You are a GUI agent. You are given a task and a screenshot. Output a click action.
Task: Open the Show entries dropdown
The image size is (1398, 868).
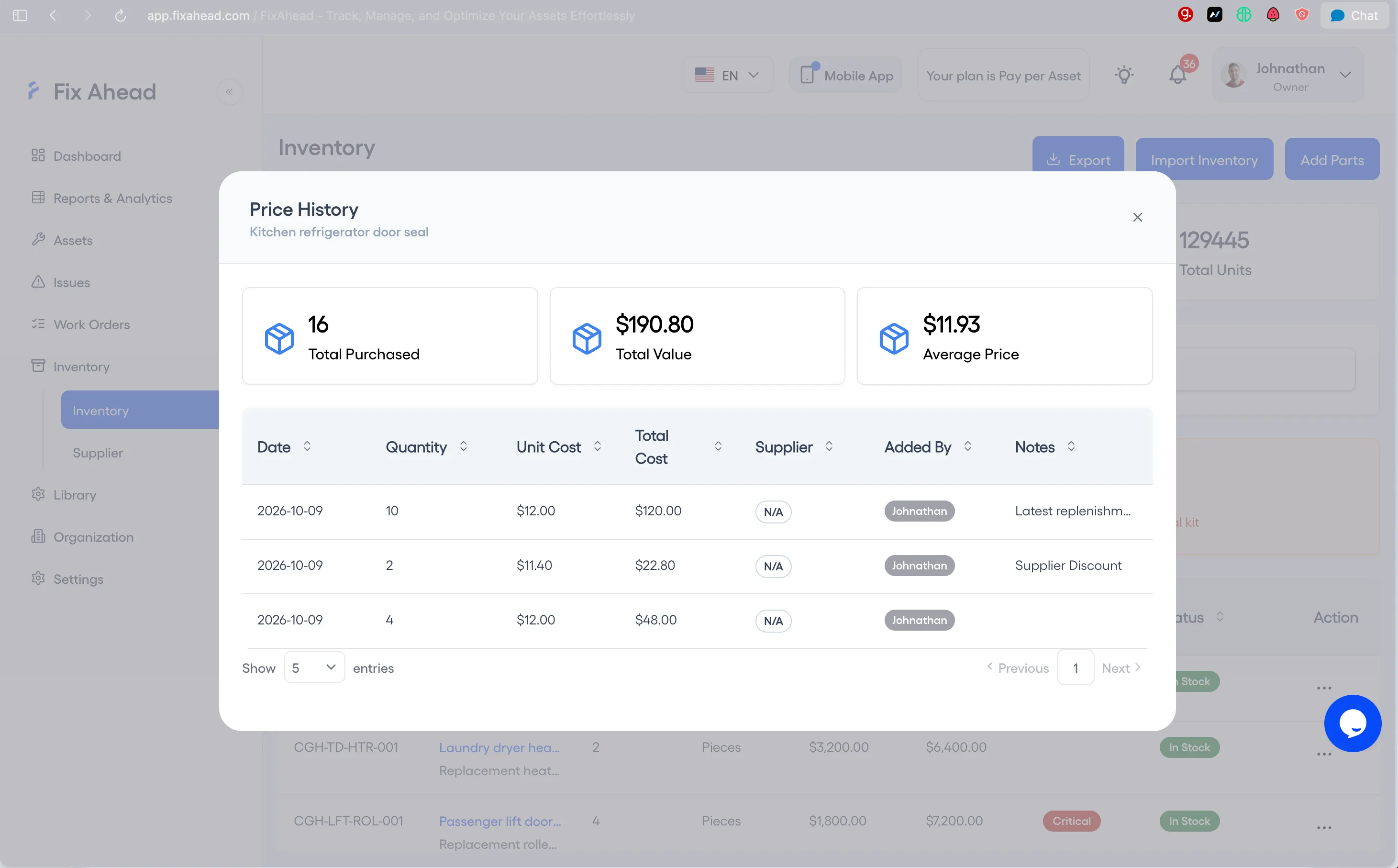(314, 668)
